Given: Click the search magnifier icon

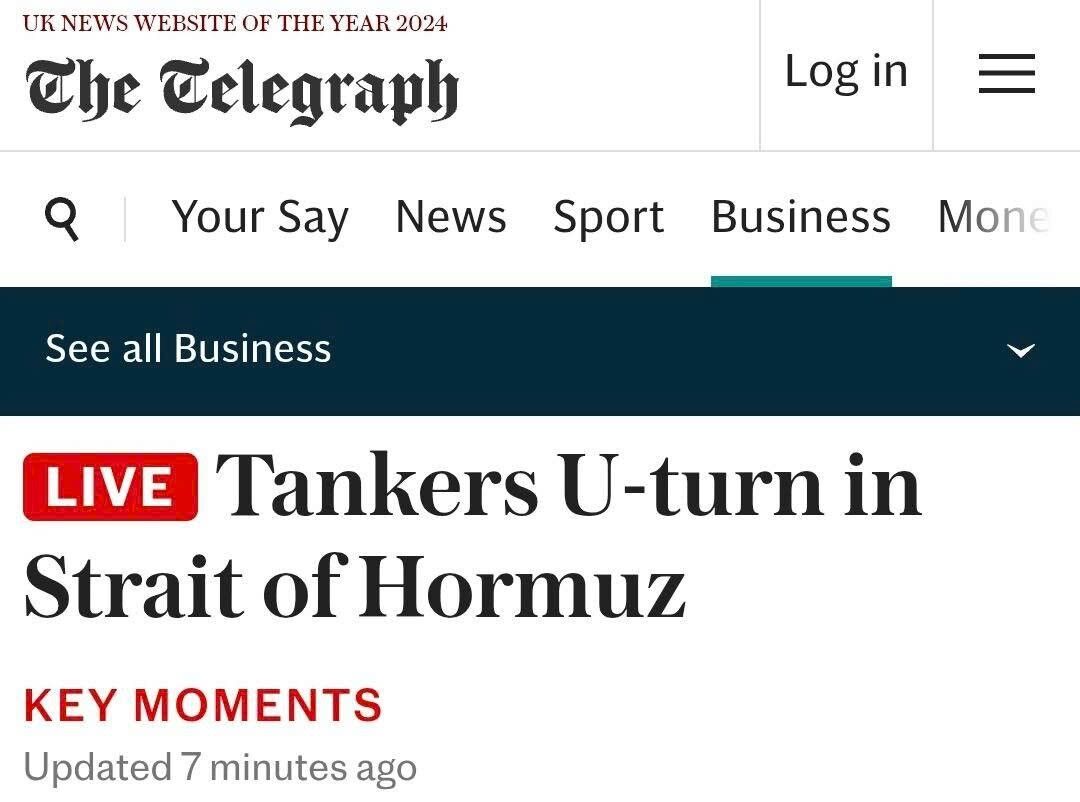Looking at the screenshot, I should click(x=62, y=217).
